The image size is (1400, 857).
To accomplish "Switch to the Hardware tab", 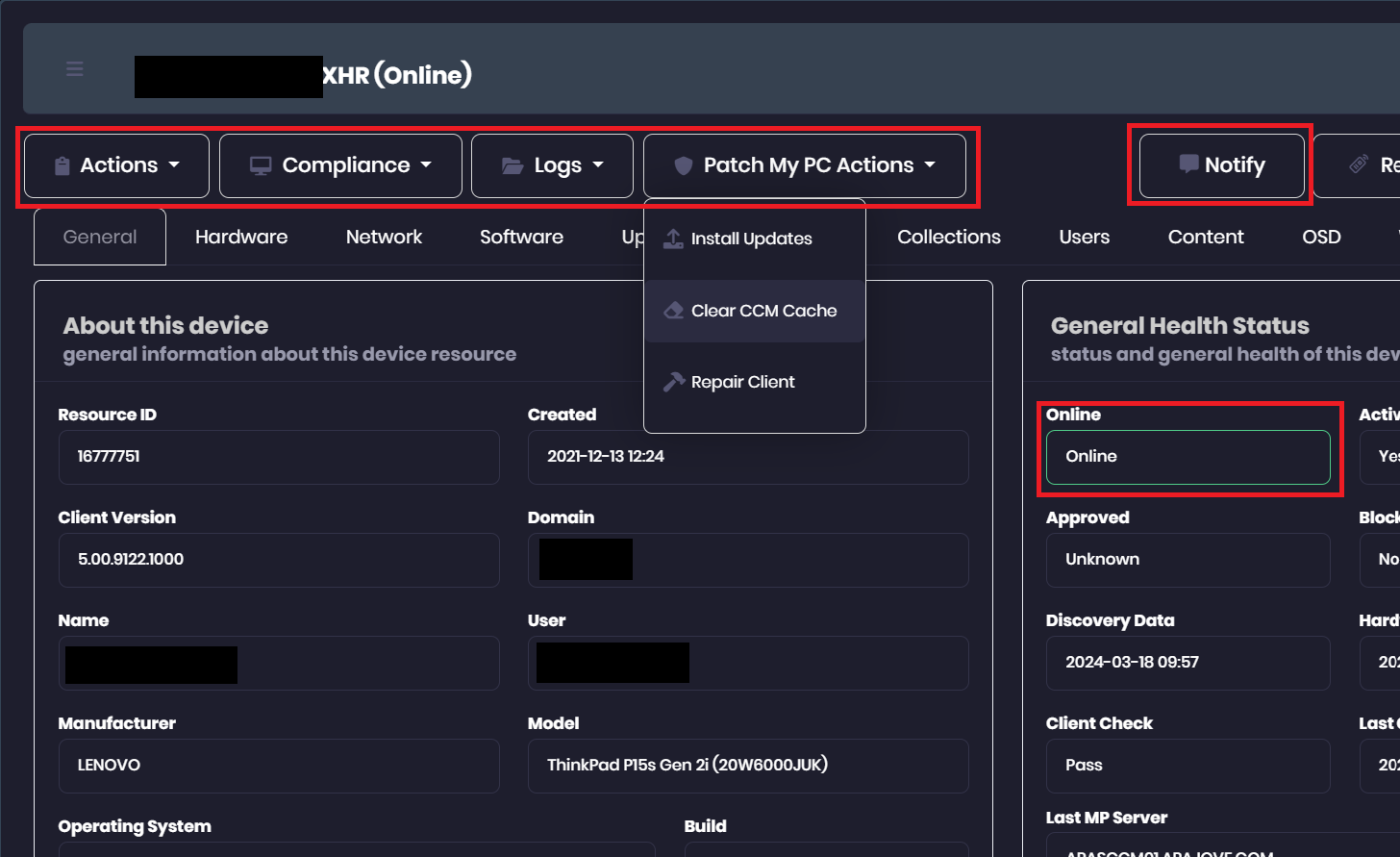I will click(241, 237).
